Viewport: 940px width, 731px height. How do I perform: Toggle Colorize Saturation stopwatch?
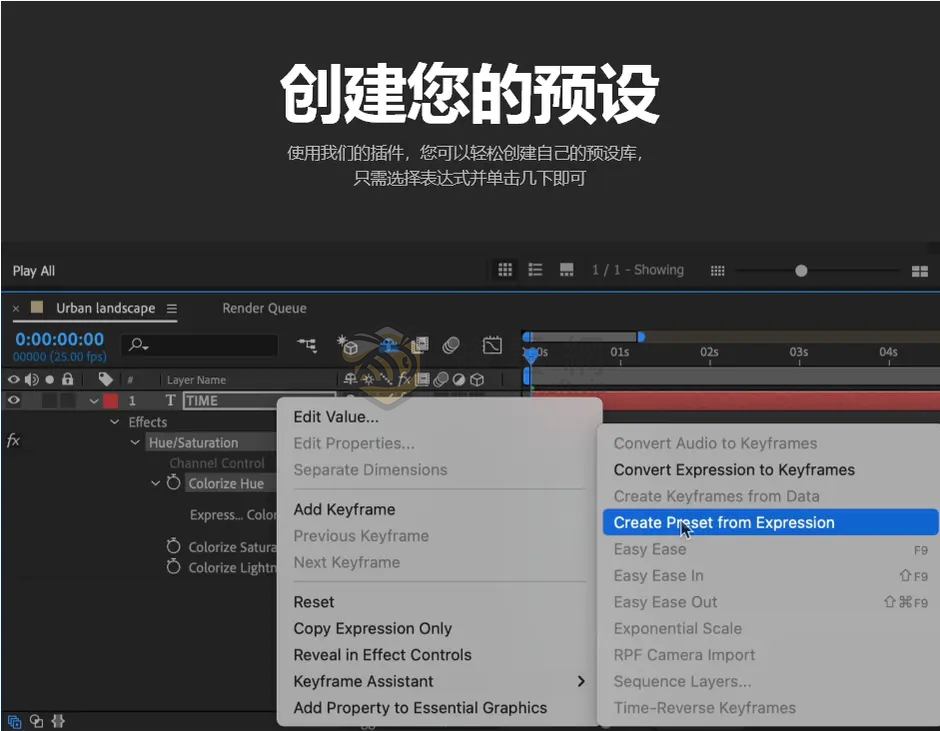(173, 546)
